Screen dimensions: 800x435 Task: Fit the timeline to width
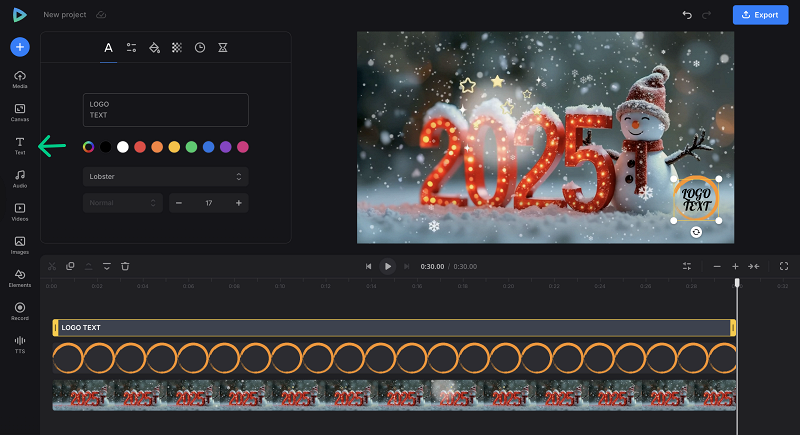754,266
